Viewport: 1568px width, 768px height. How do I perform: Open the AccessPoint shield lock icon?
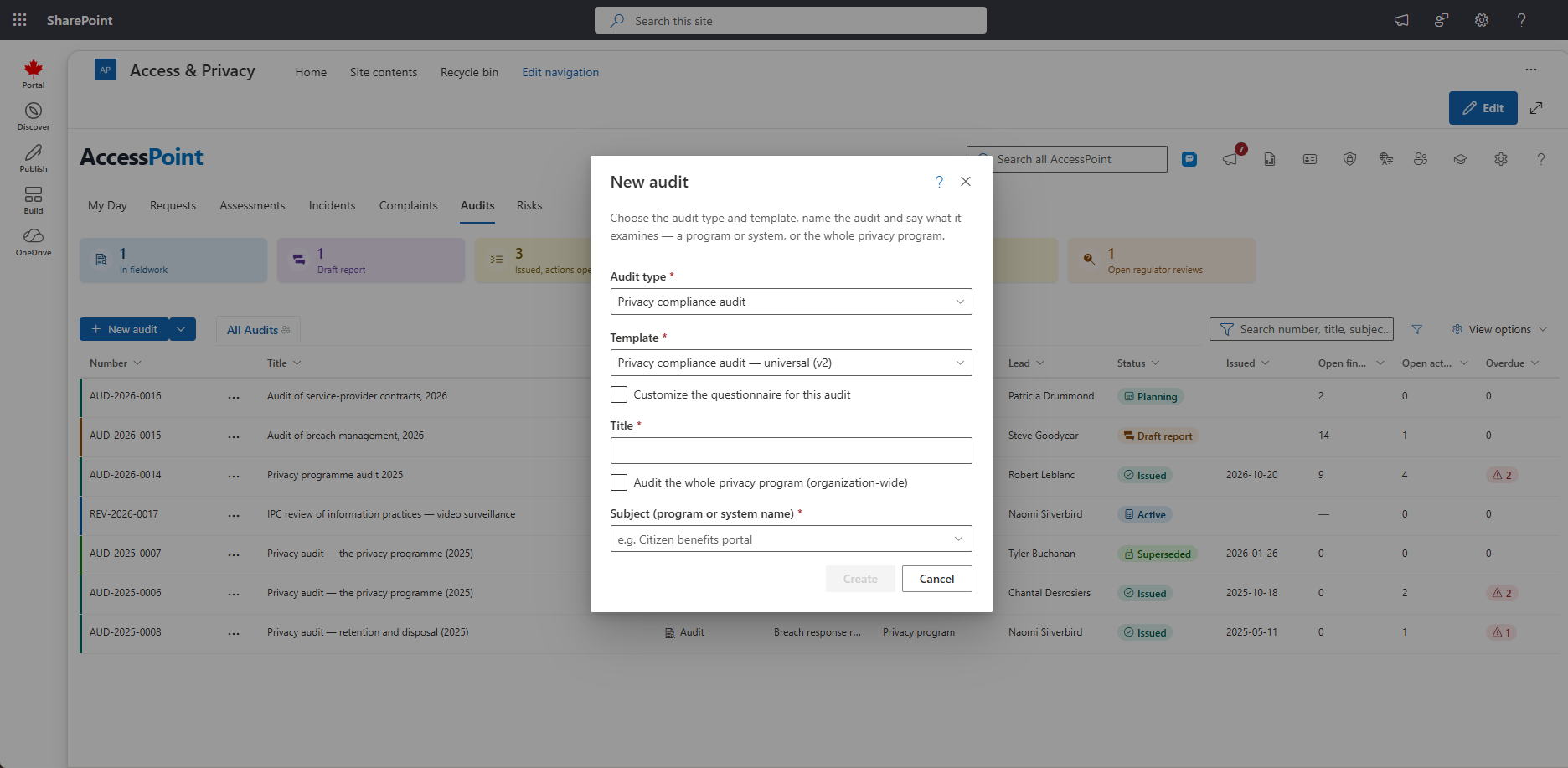tap(1349, 159)
